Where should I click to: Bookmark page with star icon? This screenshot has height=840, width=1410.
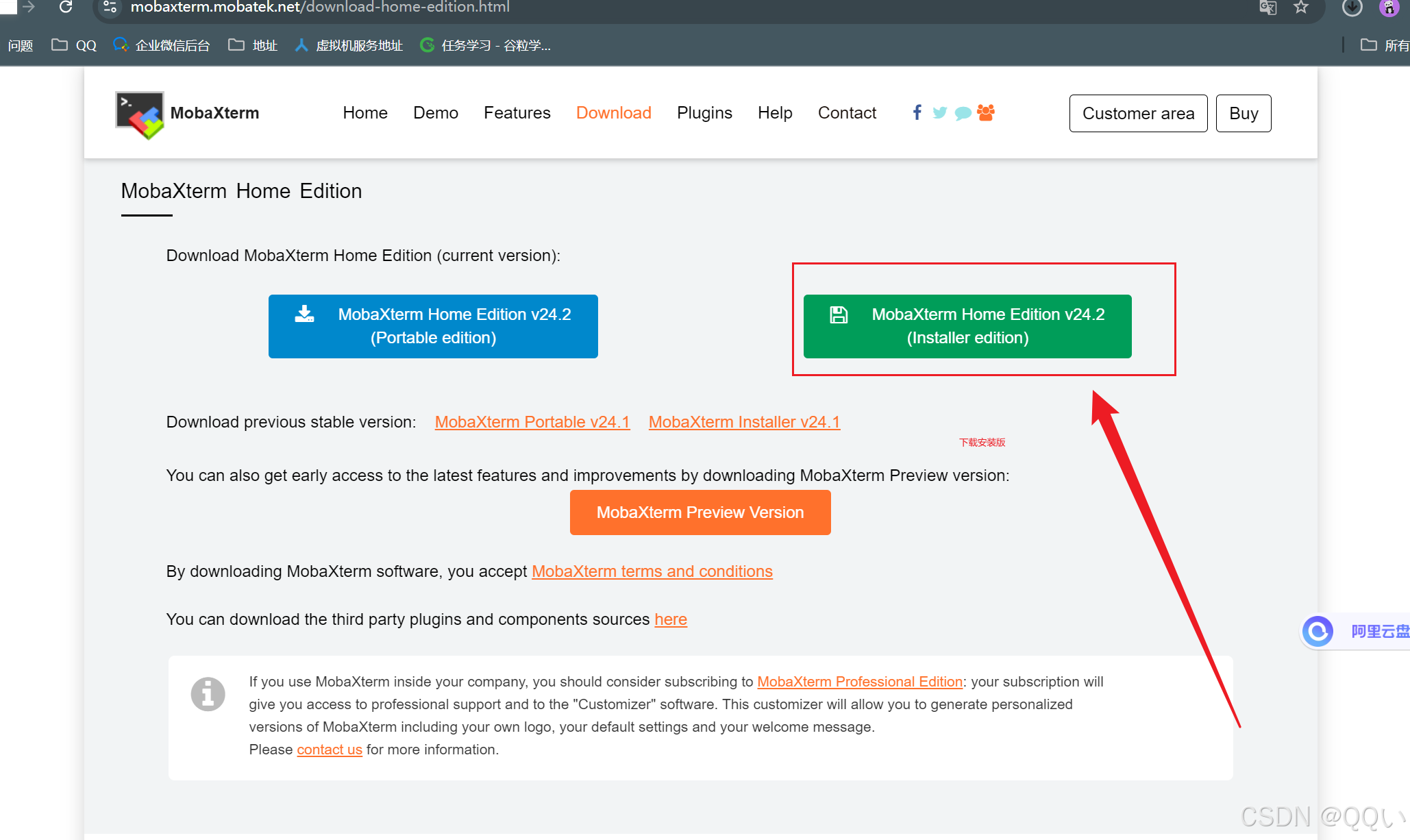click(x=1301, y=8)
